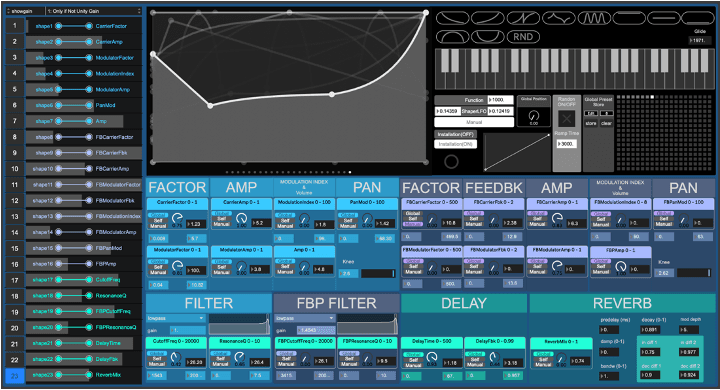
Task: Select row 17 CutoffFreq number tab
Action: click(x=15, y=280)
